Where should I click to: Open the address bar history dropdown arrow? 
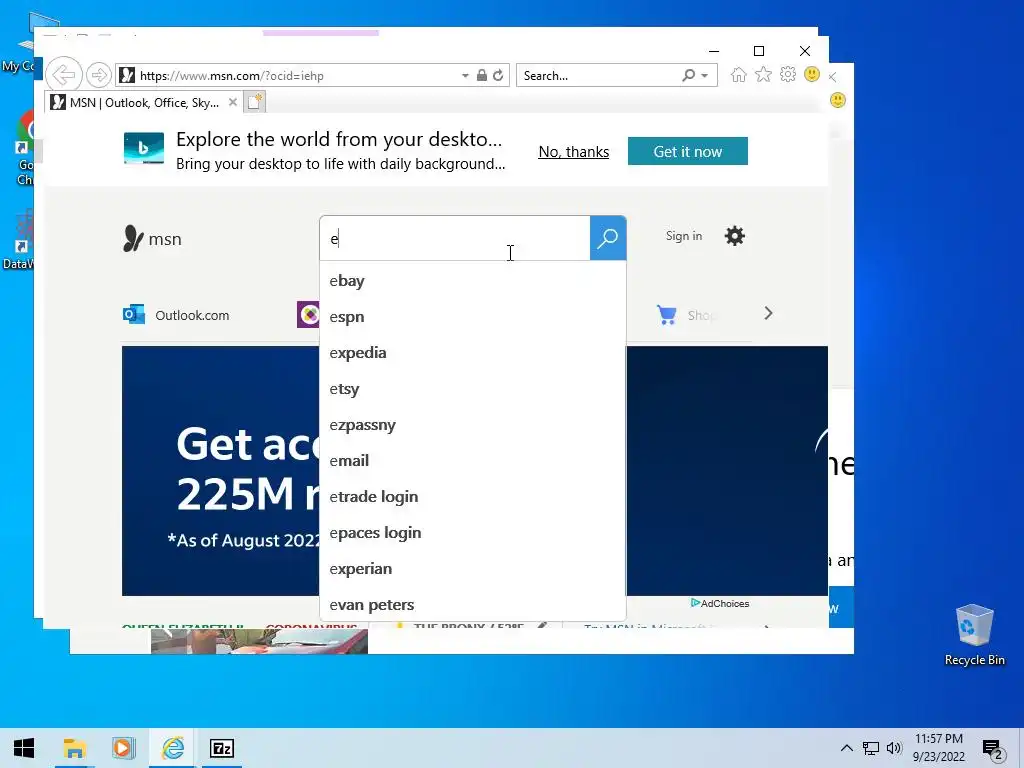point(465,76)
